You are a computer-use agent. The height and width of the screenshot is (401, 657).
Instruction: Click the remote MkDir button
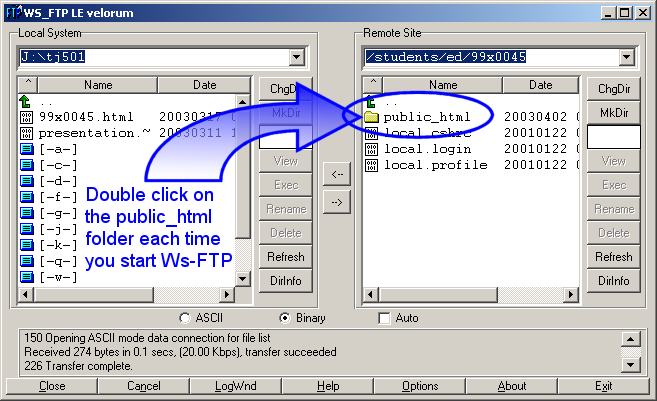pyautogui.click(x=614, y=113)
